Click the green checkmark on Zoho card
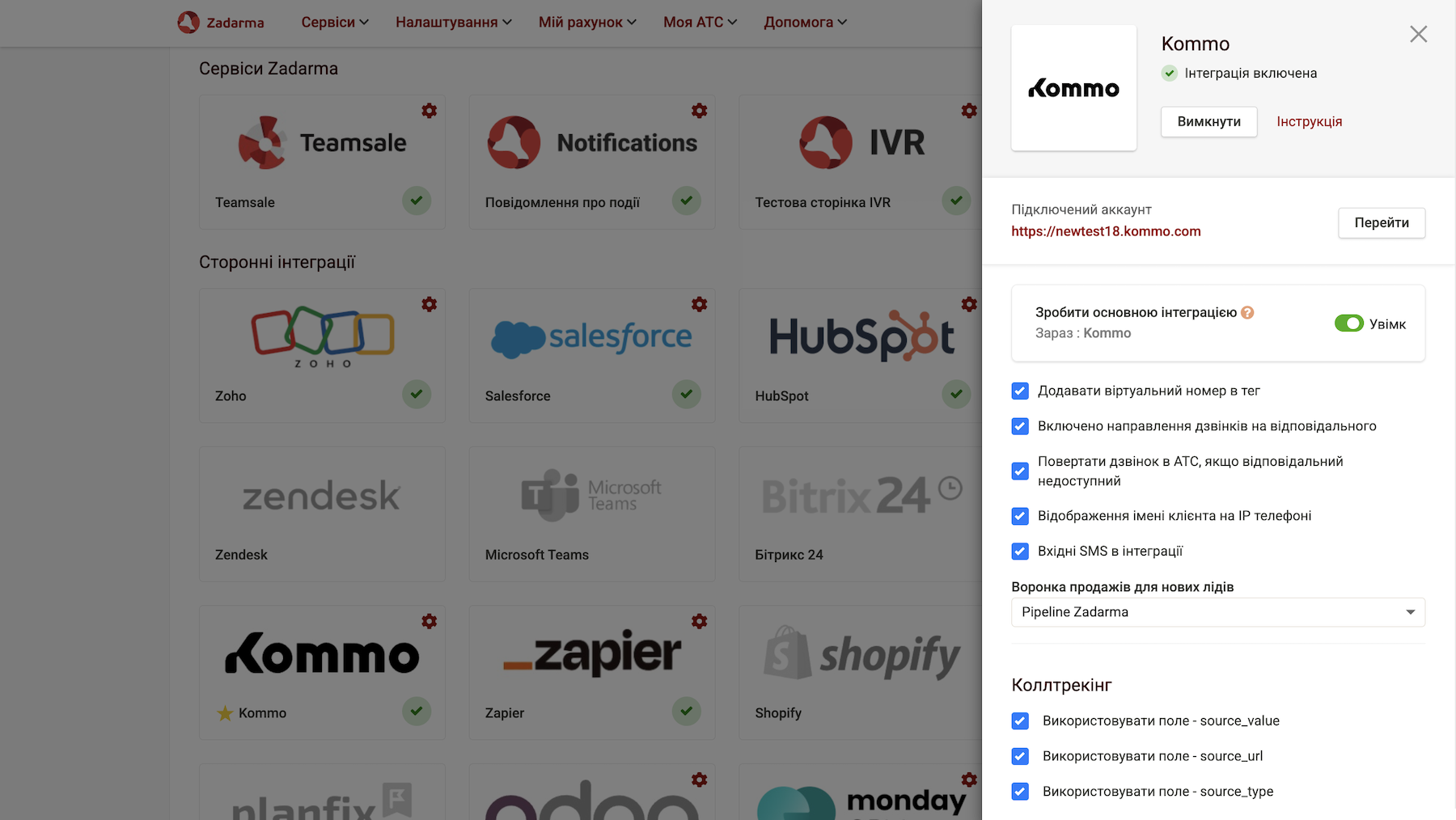The image size is (1456, 820). [x=417, y=395]
